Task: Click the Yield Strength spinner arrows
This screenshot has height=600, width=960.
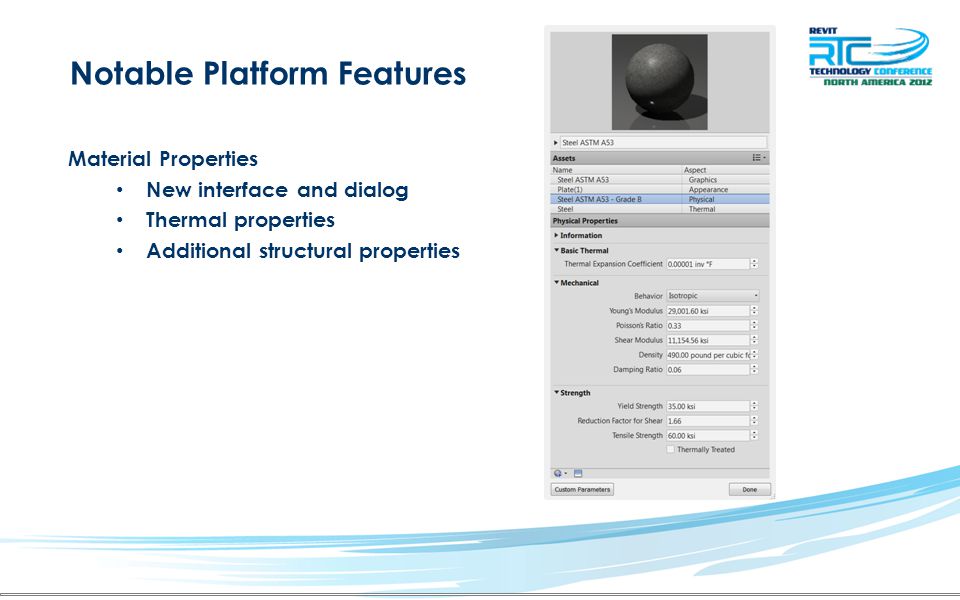Action: [x=754, y=407]
